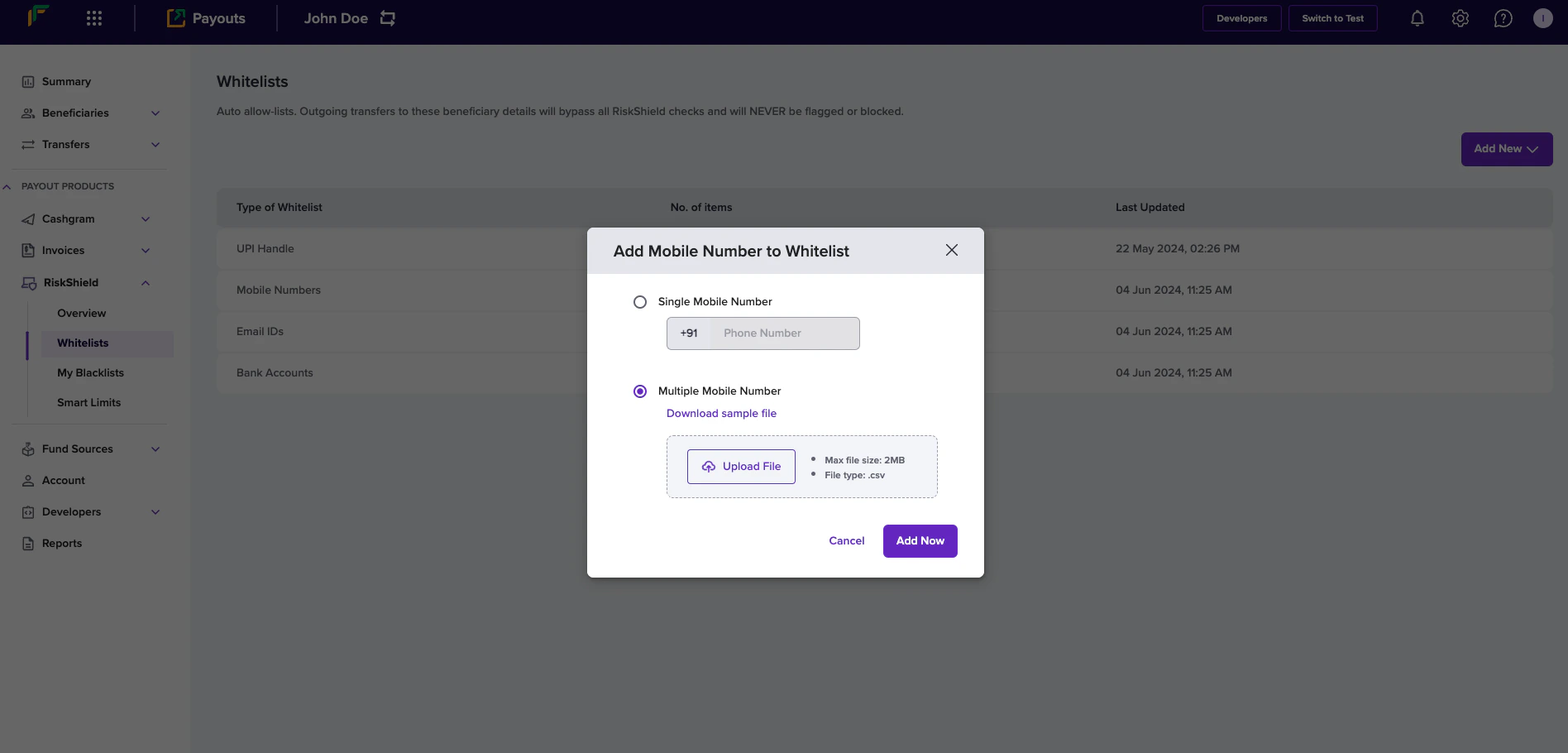Collapse the RiskShield menu chevron
Viewport: 1568px width, 753px height.
(146, 283)
